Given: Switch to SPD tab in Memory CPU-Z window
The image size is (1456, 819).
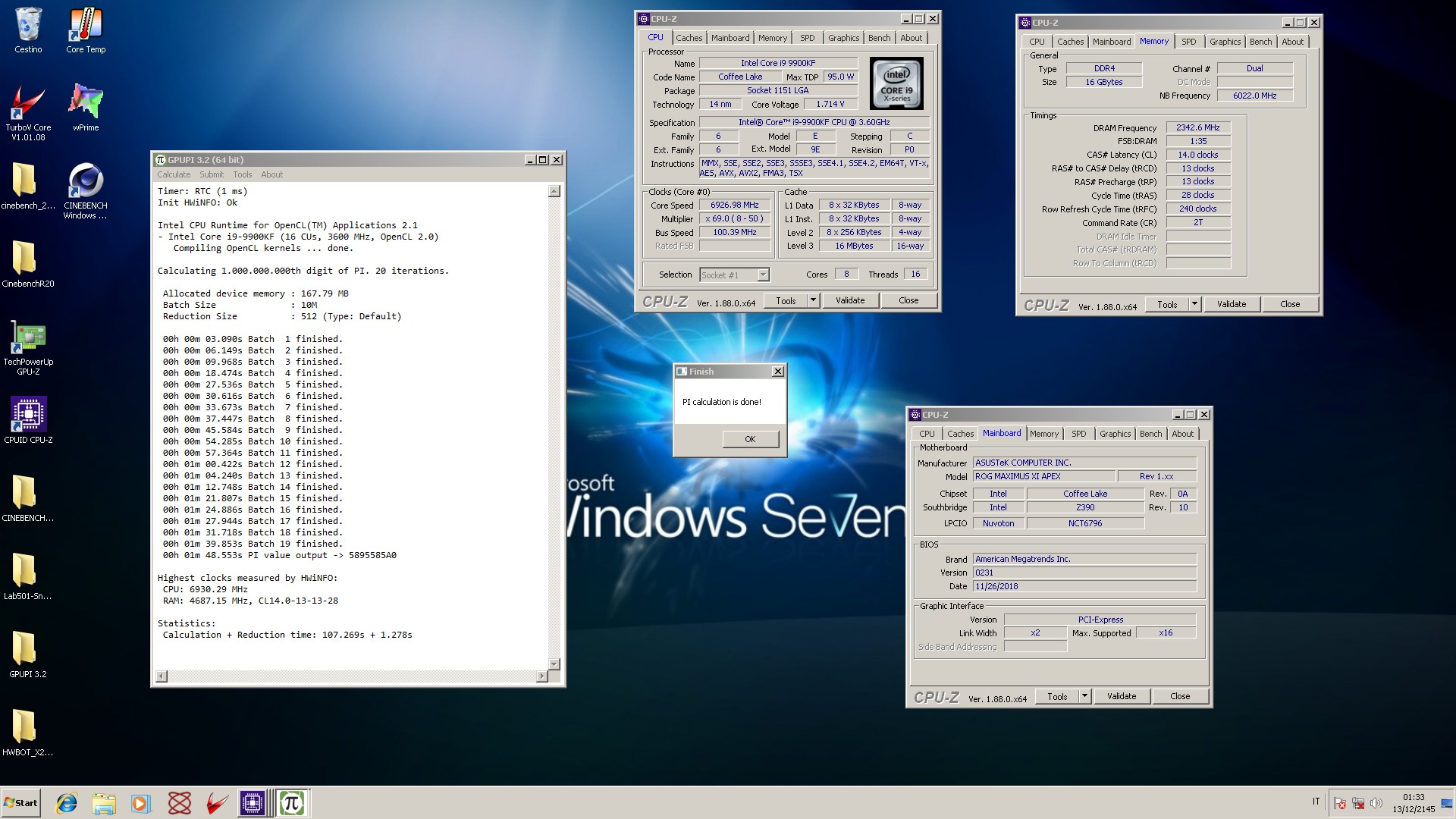Looking at the screenshot, I should click(x=1188, y=42).
